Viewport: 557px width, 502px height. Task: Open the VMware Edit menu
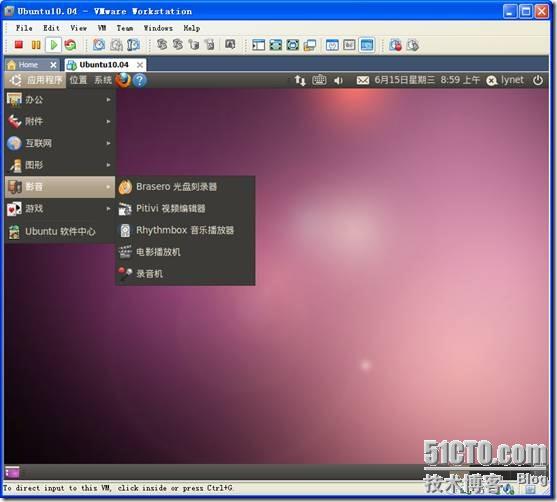(52, 28)
